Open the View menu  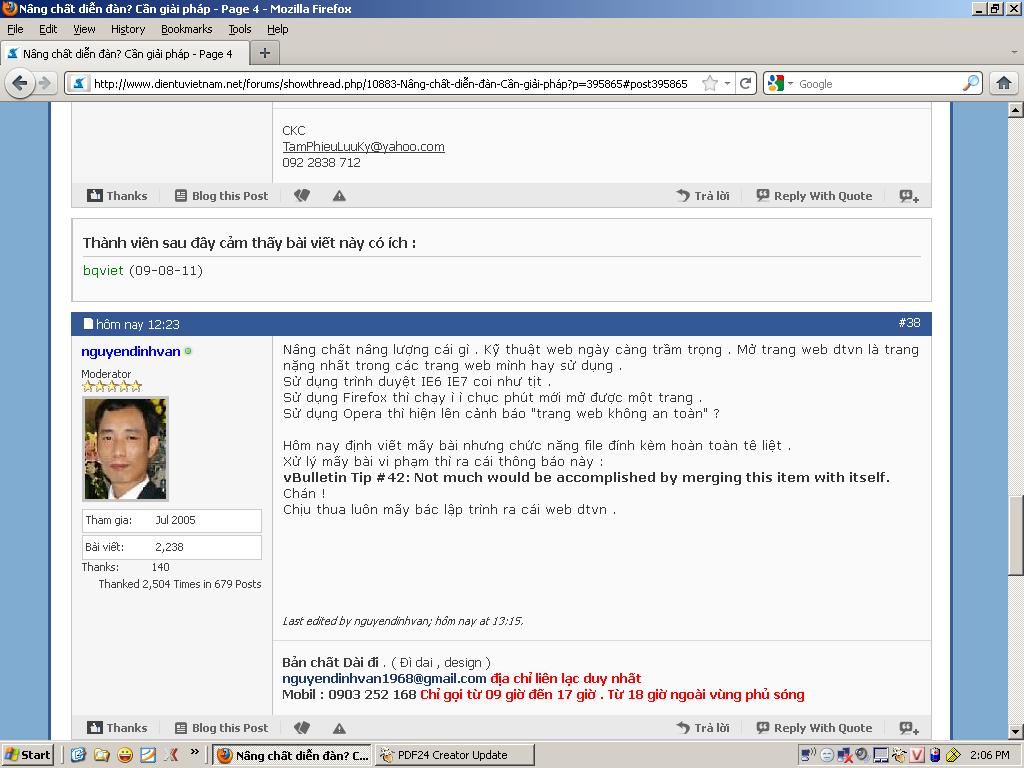[84, 29]
